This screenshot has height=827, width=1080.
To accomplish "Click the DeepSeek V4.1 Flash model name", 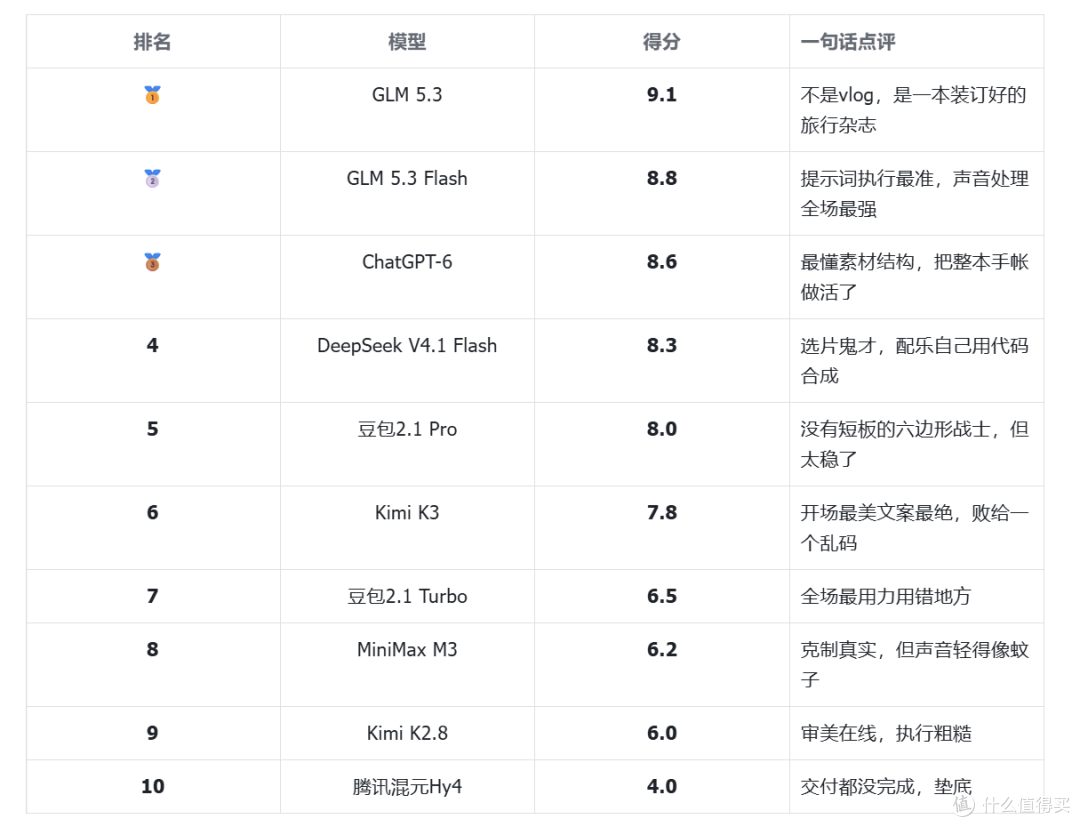I will point(407,346).
